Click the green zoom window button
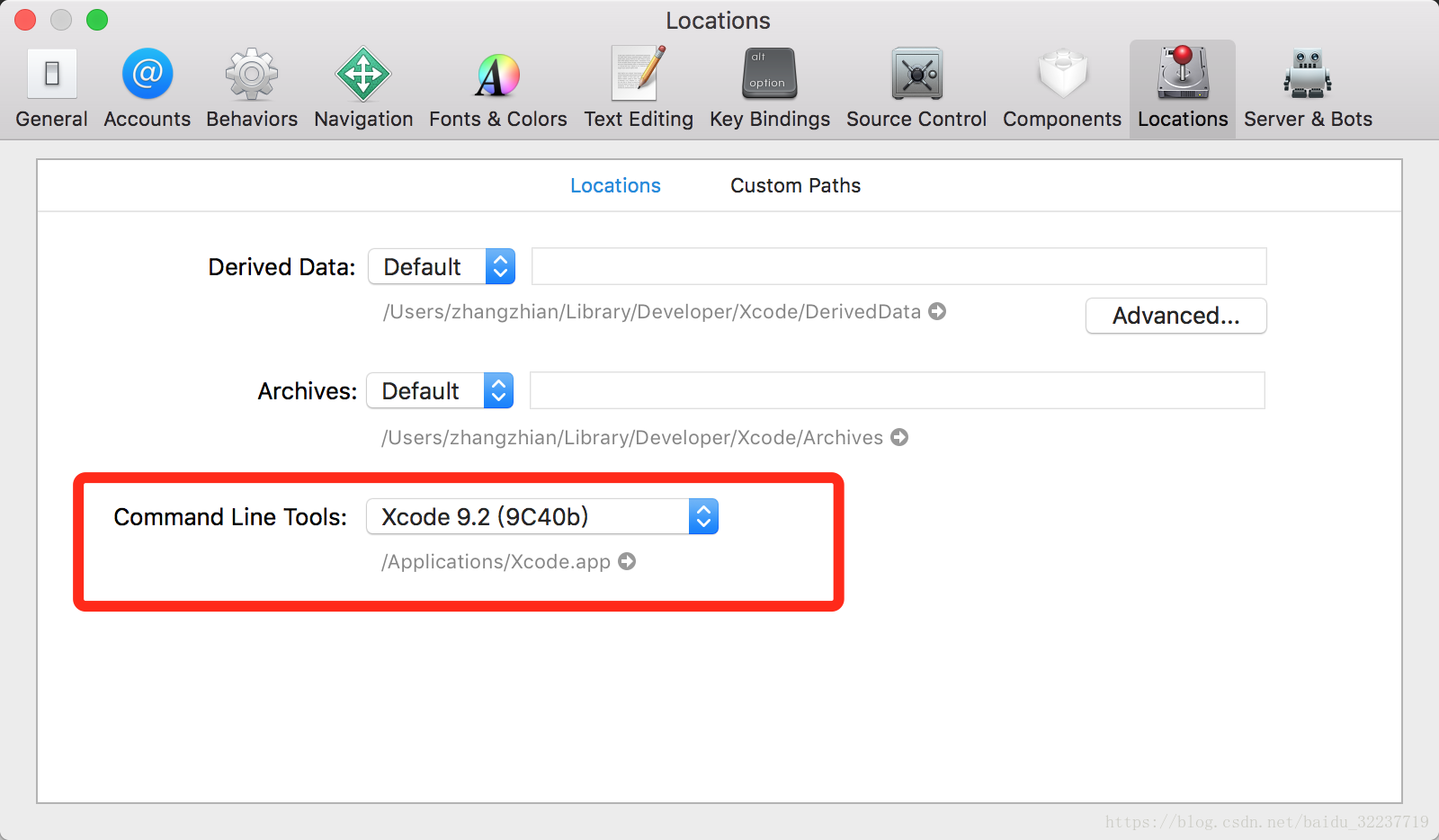Image resolution: width=1439 pixels, height=840 pixels. (x=97, y=20)
